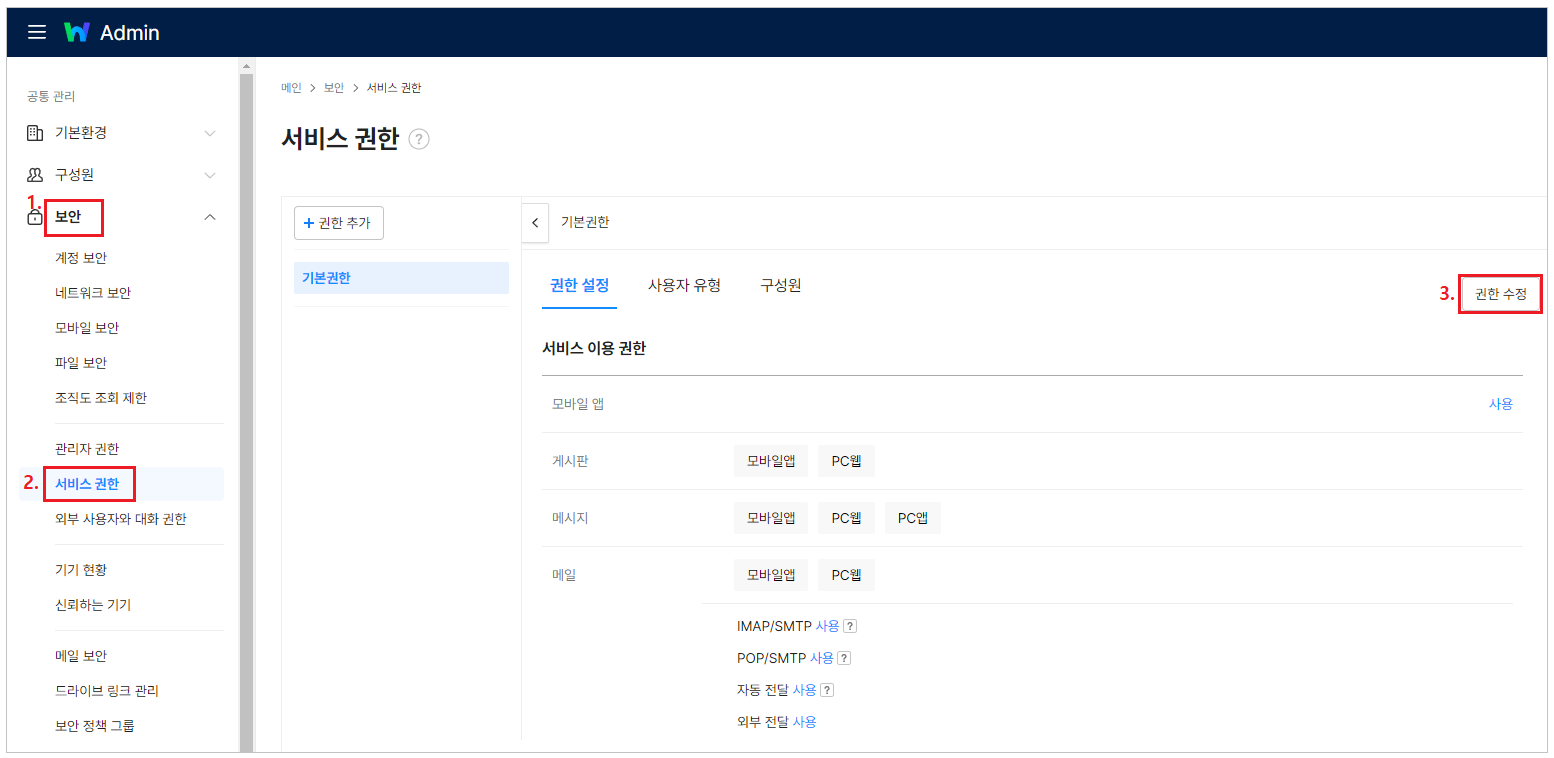Click 보안 breadcrumb link
This screenshot has height=758, width=1554.
click(334, 88)
